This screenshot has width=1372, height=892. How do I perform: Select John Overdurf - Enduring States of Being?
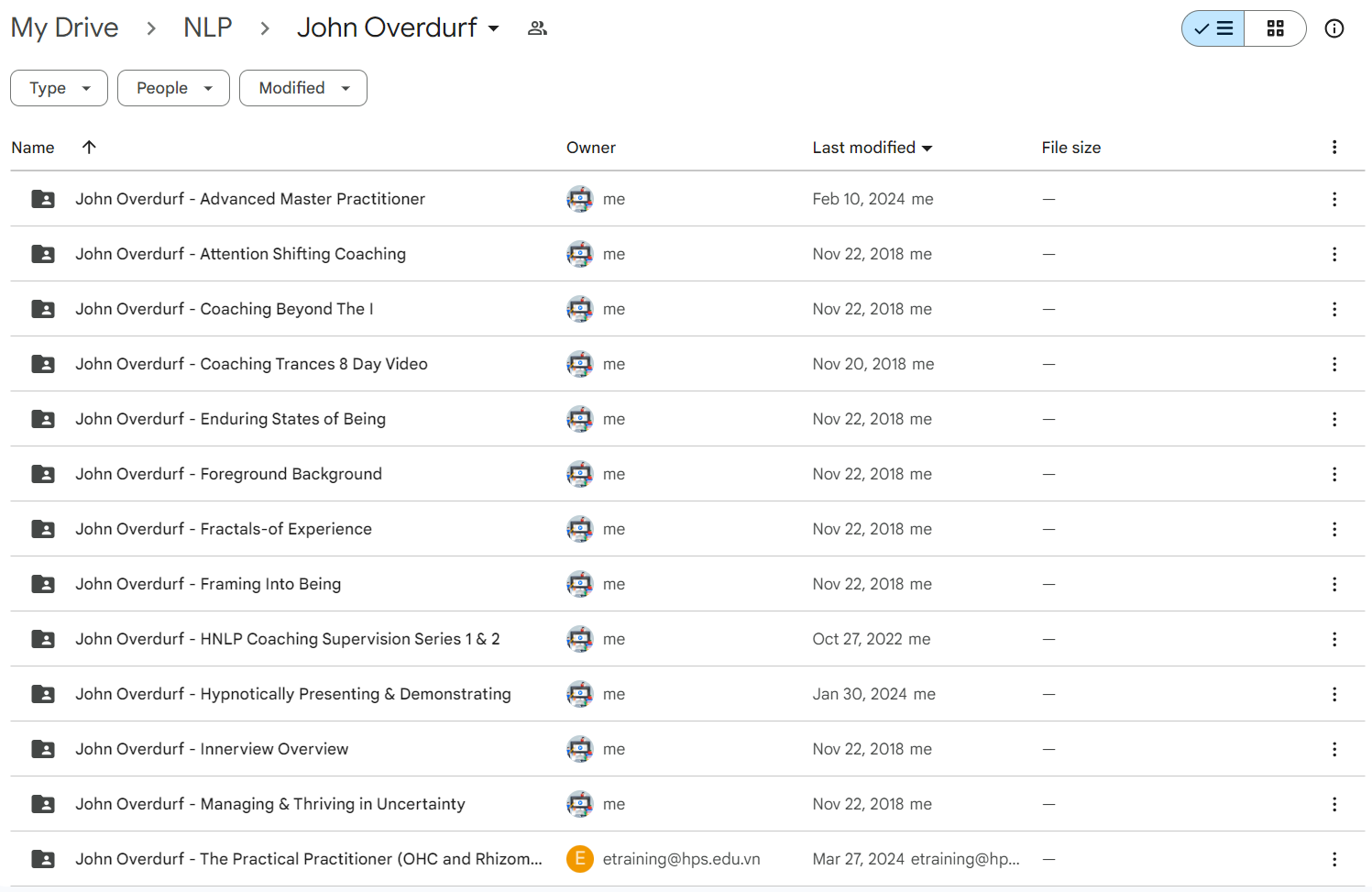click(x=230, y=419)
